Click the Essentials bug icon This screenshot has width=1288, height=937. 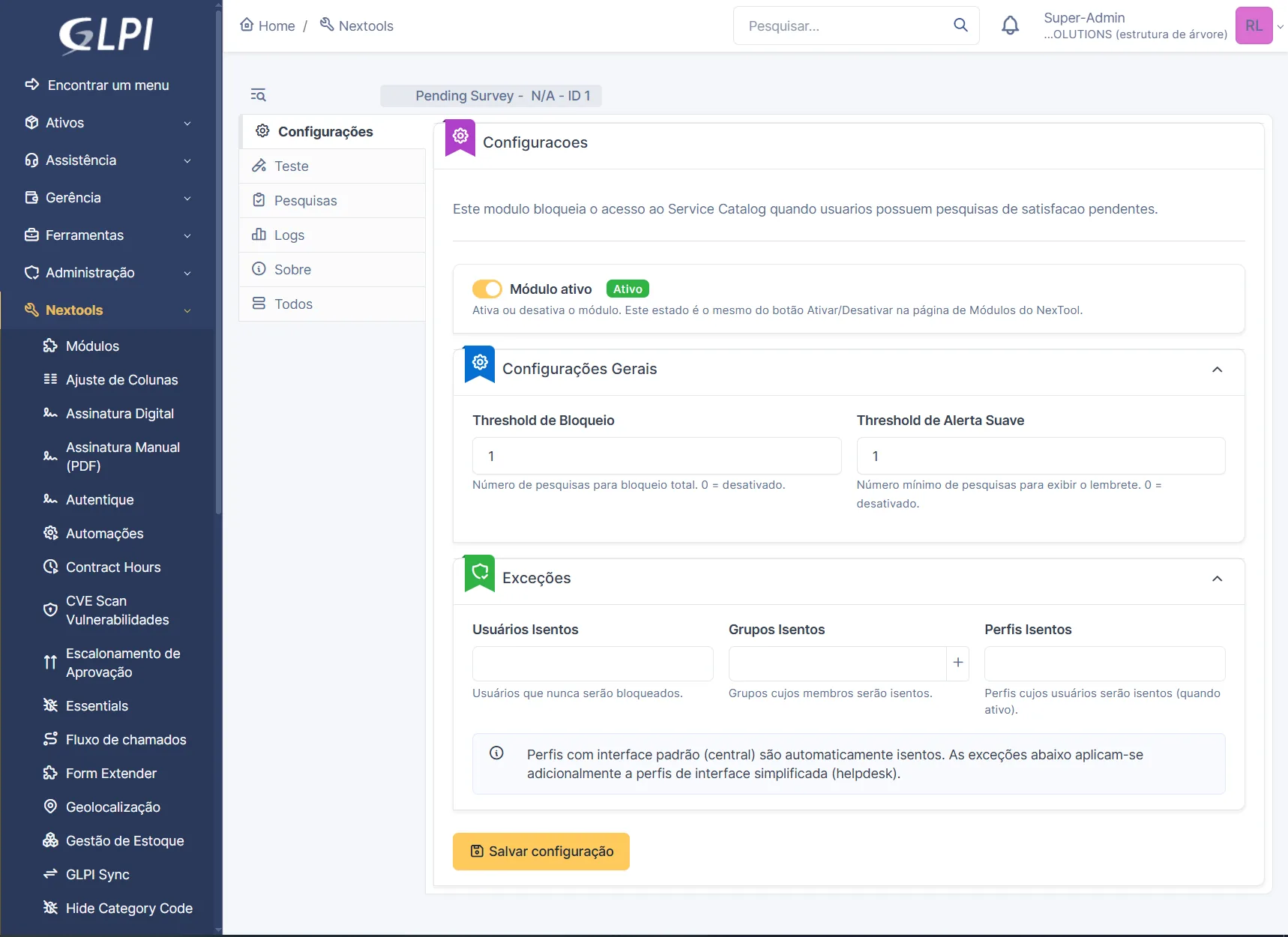pos(50,705)
